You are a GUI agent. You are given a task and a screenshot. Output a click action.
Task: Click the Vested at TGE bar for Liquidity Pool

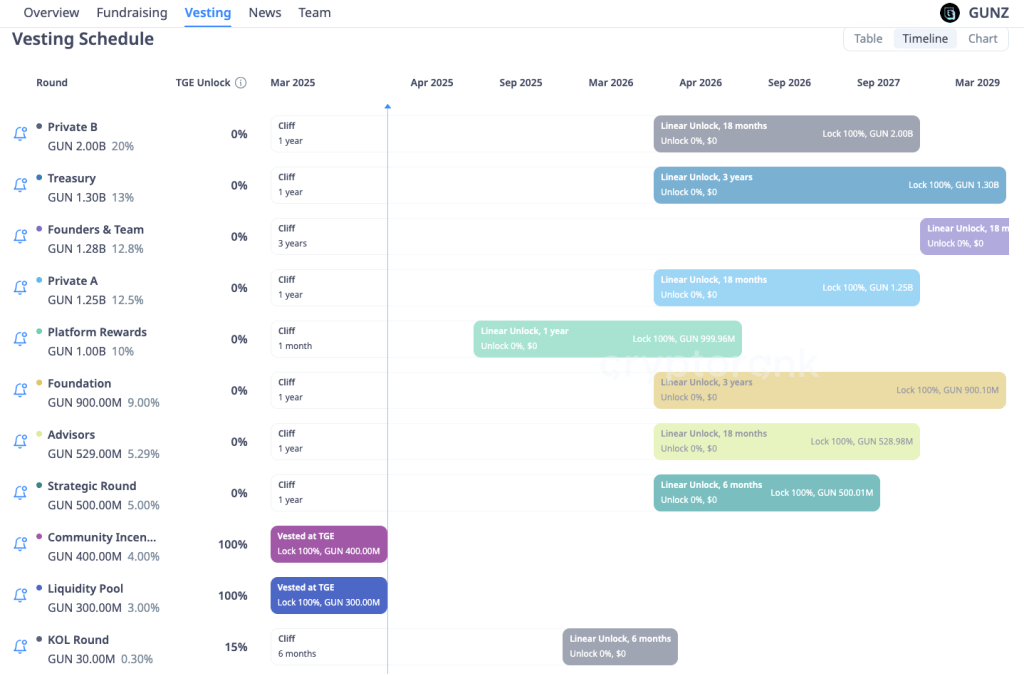click(x=328, y=595)
